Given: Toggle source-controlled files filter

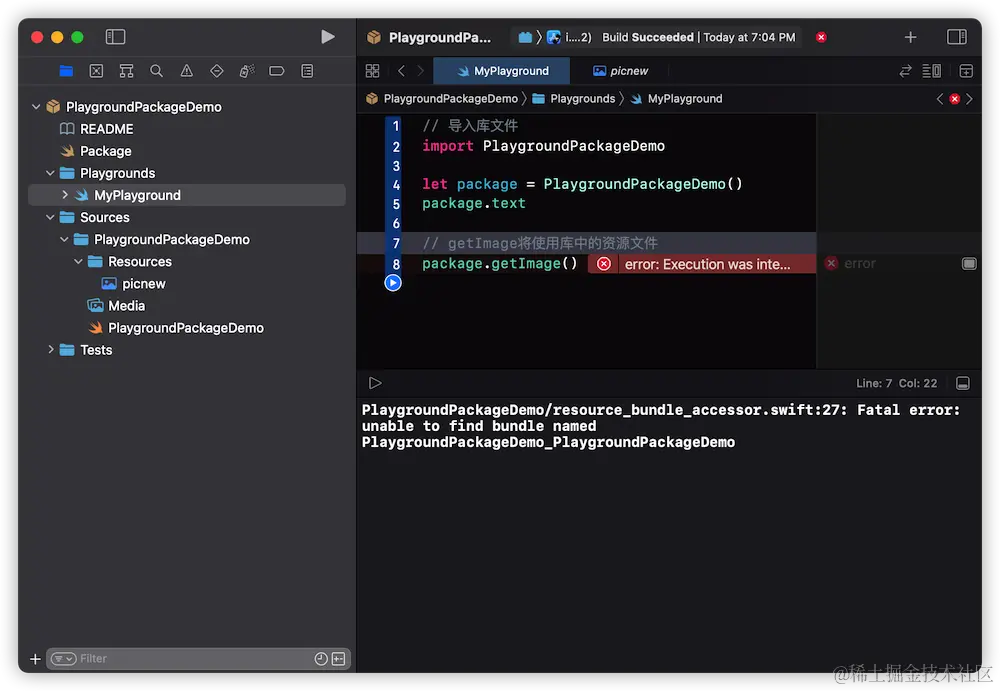Looking at the screenshot, I should click(339, 658).
